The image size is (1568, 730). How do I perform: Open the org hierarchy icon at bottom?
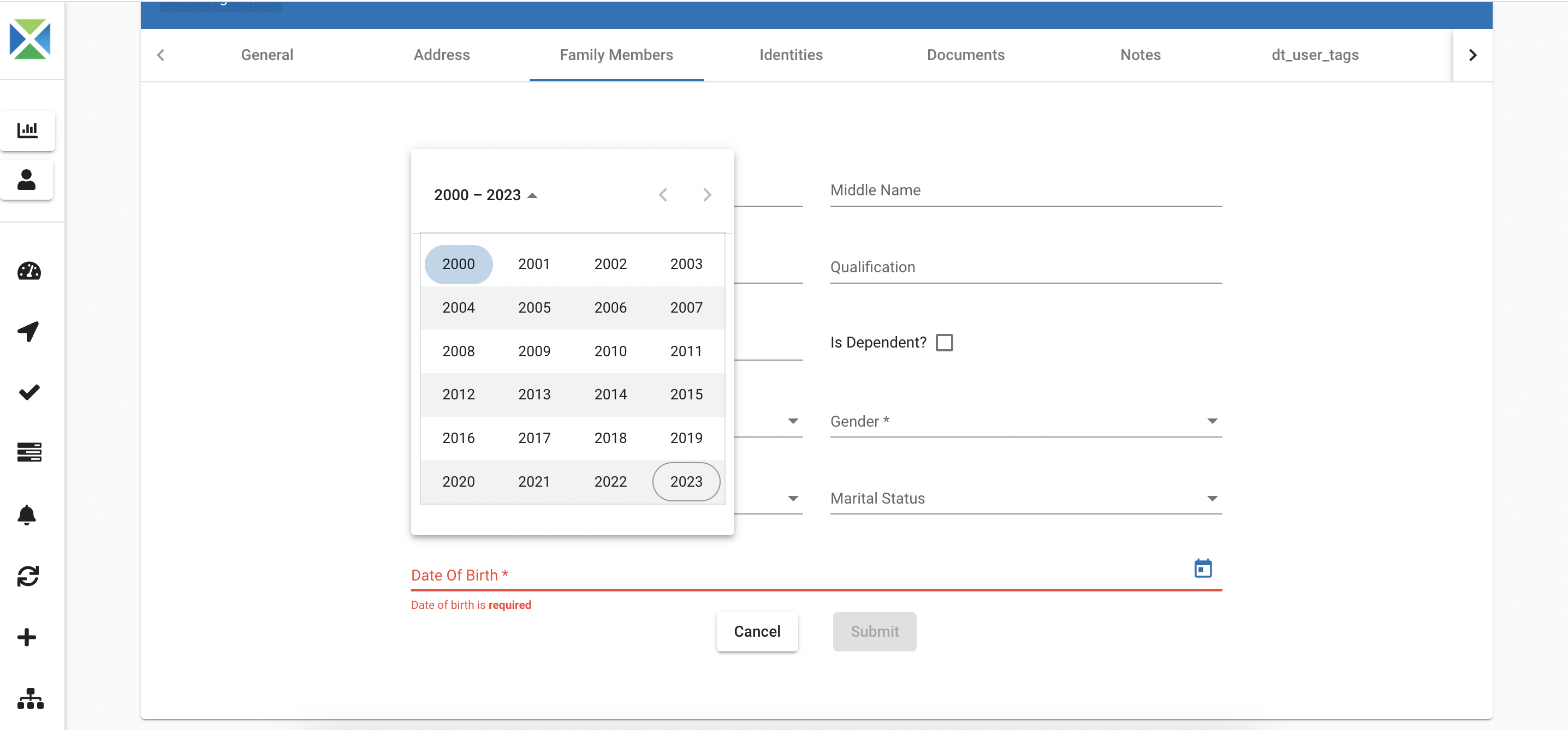click(28, 698)
